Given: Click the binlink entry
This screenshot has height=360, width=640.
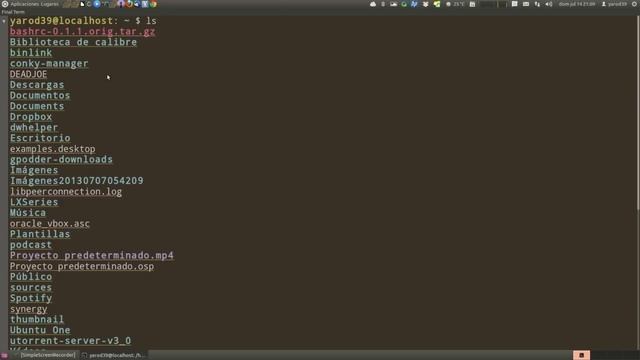Looking at the screenshot, I should (31, 53).
